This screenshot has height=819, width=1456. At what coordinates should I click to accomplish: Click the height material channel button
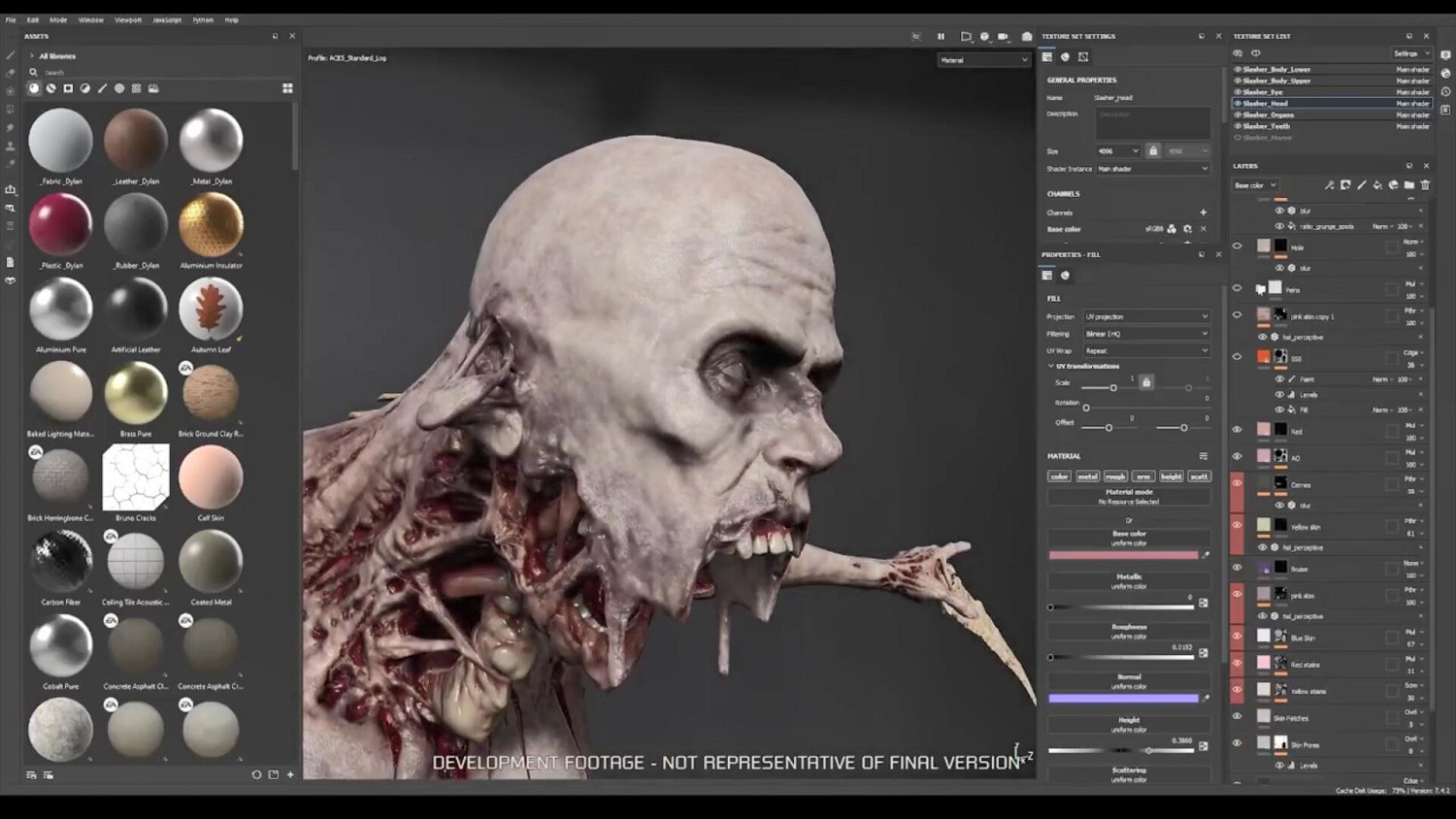1172,476
